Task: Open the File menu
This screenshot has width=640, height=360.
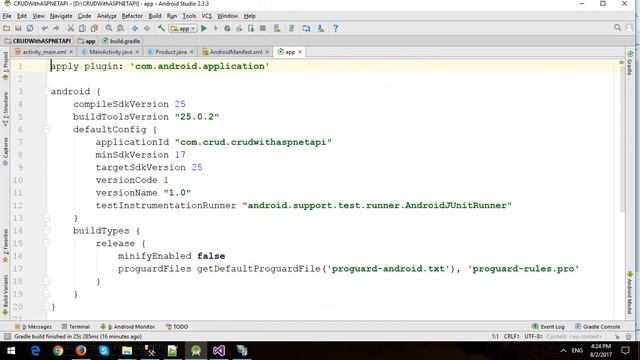Action: (7, 16)
